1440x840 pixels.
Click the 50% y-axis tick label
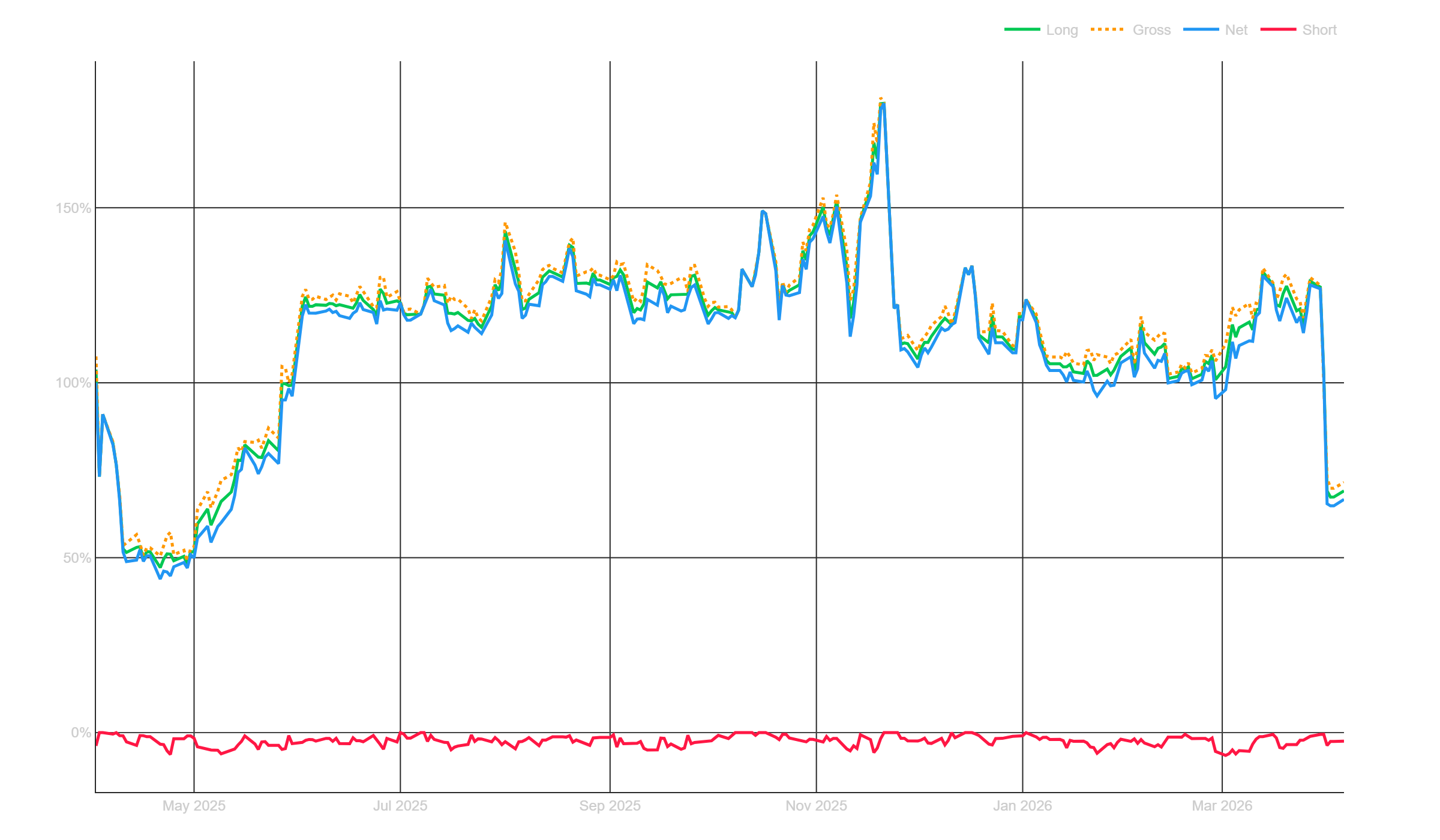pos(77,558)
